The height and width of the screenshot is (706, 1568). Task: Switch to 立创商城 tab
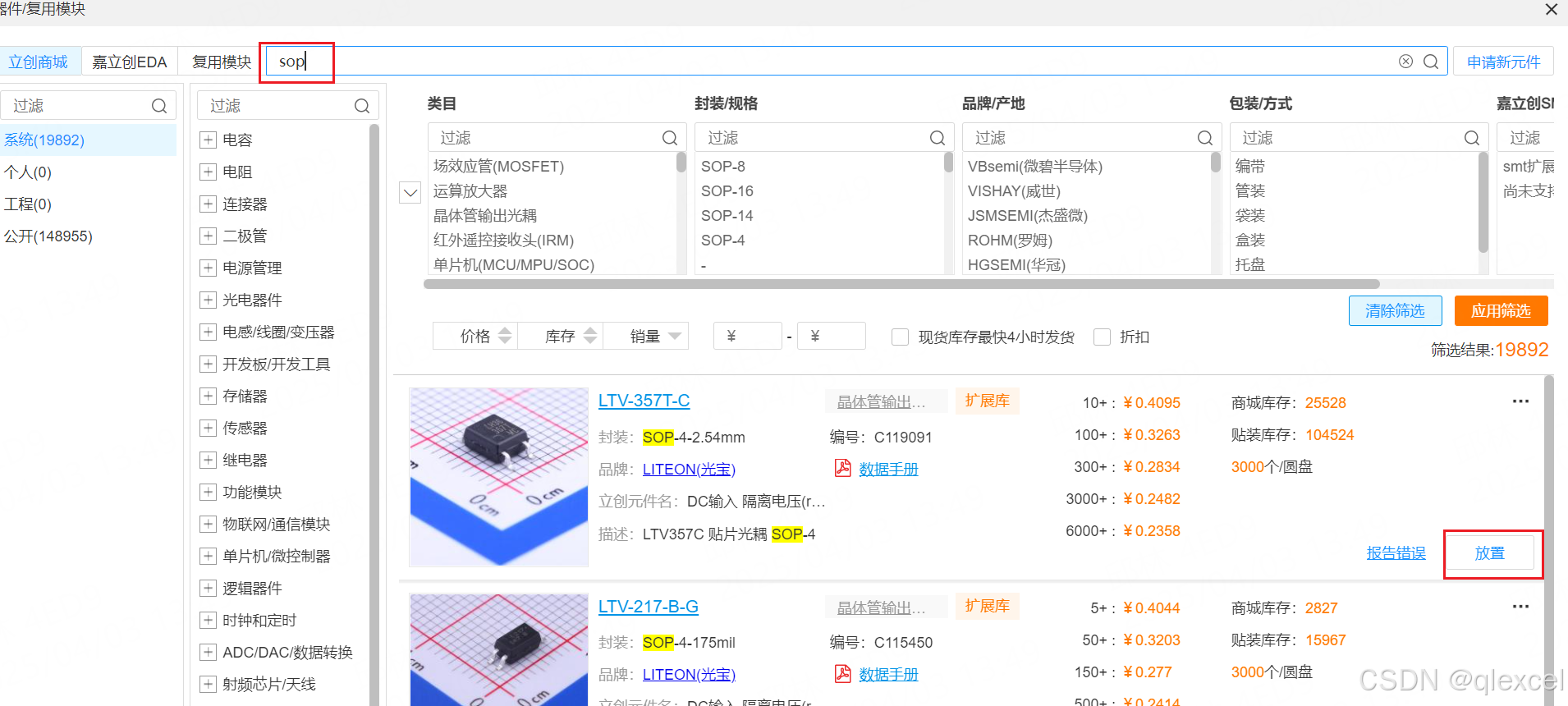click(x=39, y=62)
